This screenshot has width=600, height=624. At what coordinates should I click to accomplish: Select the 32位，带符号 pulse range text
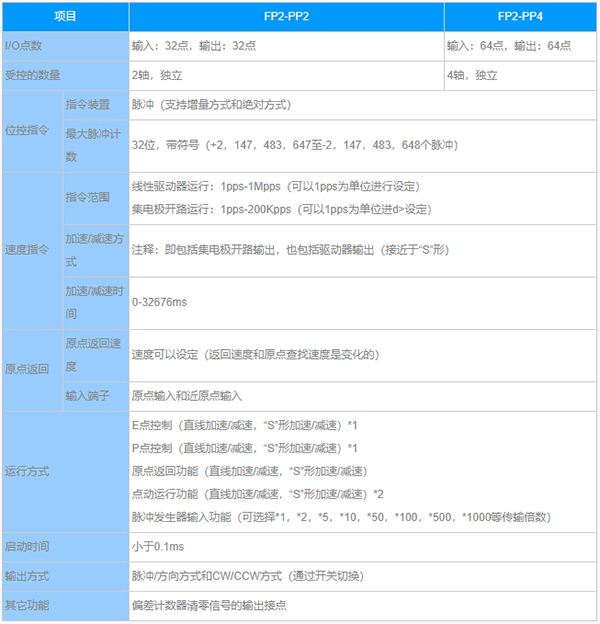(x=295, y=146)
